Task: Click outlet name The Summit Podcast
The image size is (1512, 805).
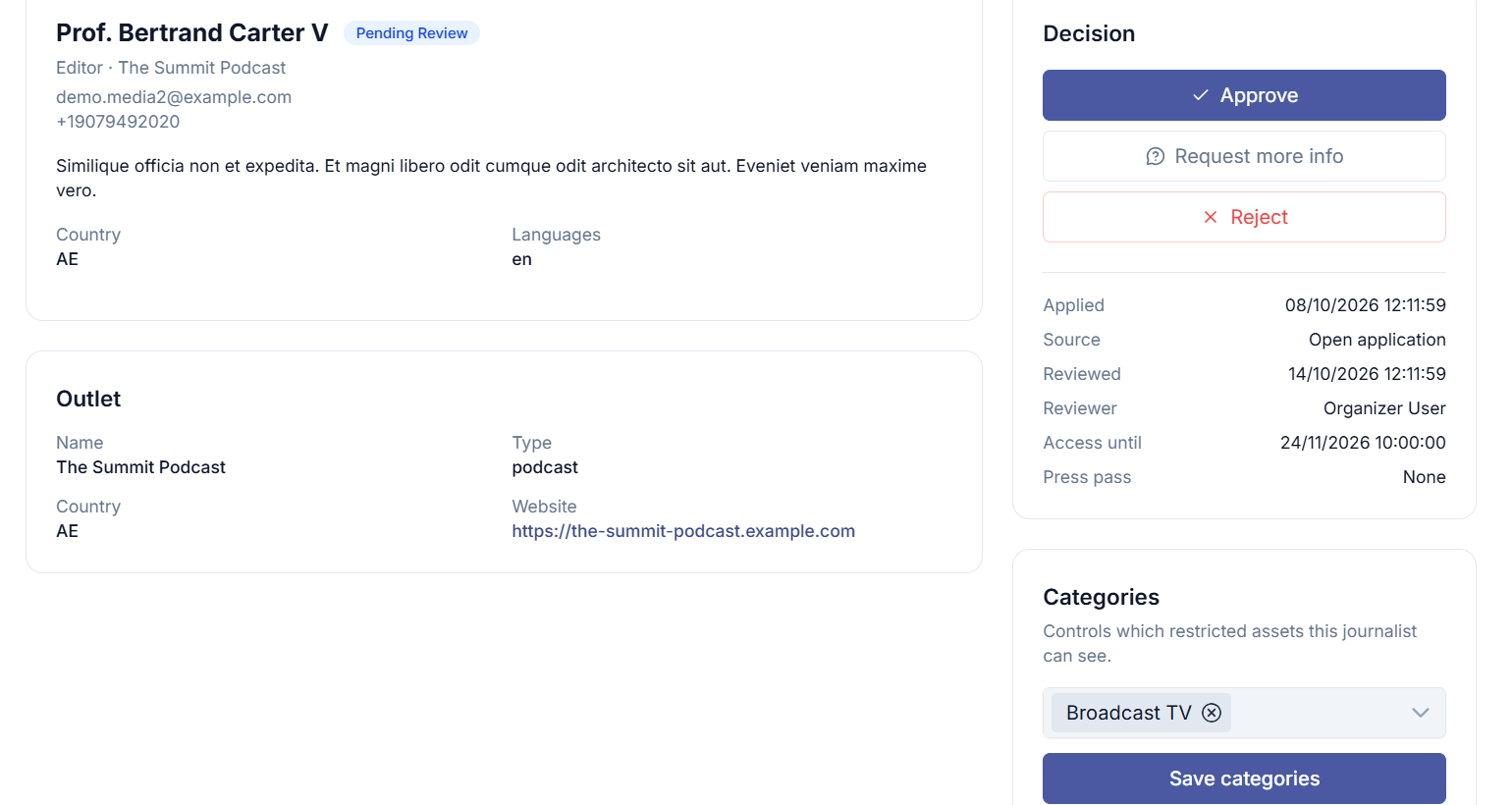Action: pyautogui.click(x=140, y=467)
